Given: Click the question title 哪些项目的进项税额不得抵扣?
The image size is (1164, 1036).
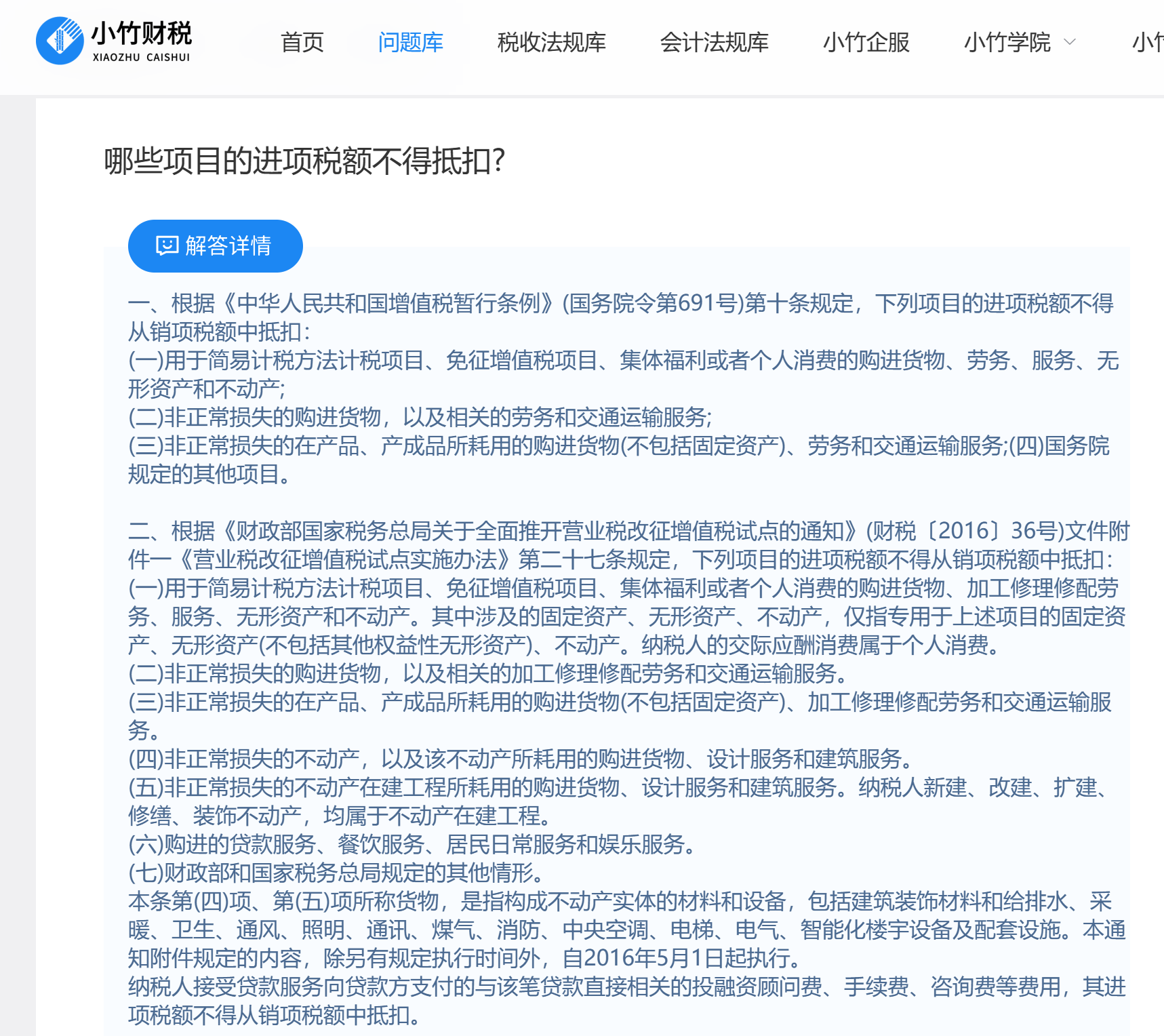Looking at the screenshot, I should [x=304, y=161].
